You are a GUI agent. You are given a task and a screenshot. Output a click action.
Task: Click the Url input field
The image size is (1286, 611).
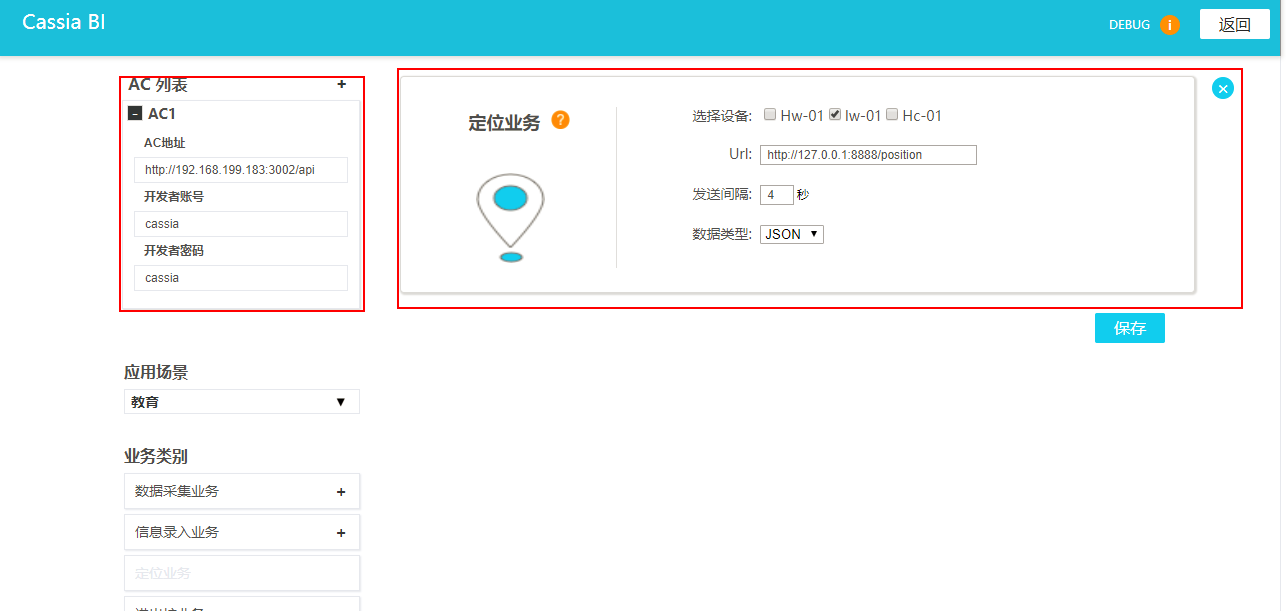pos(867,155)
